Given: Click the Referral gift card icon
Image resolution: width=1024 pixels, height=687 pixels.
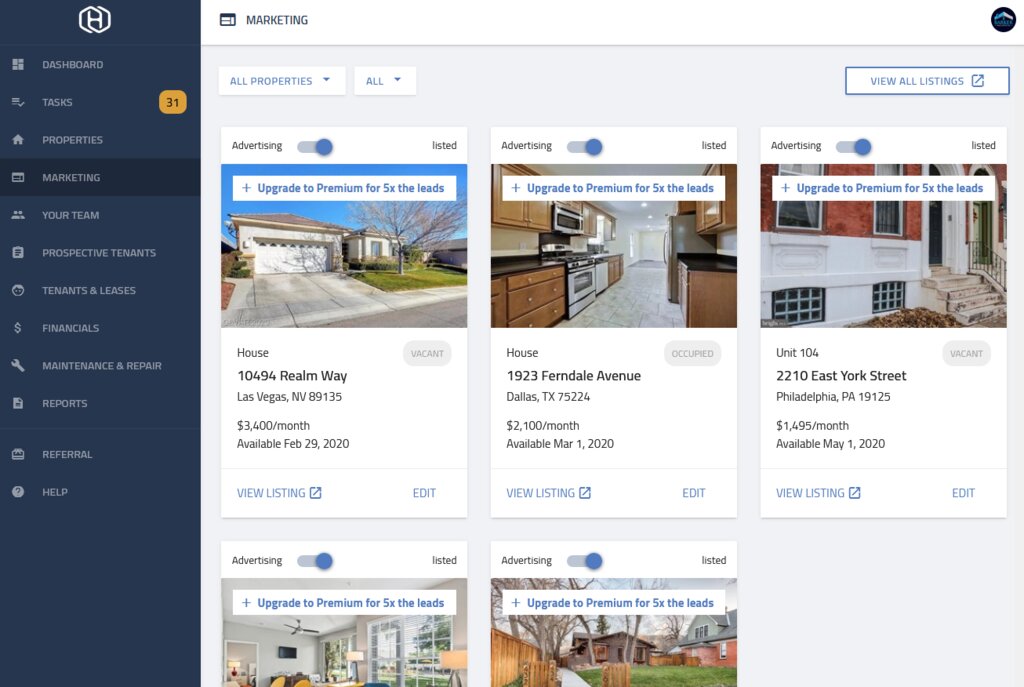Looking at the screenshot, I should (x=18, y=454).
